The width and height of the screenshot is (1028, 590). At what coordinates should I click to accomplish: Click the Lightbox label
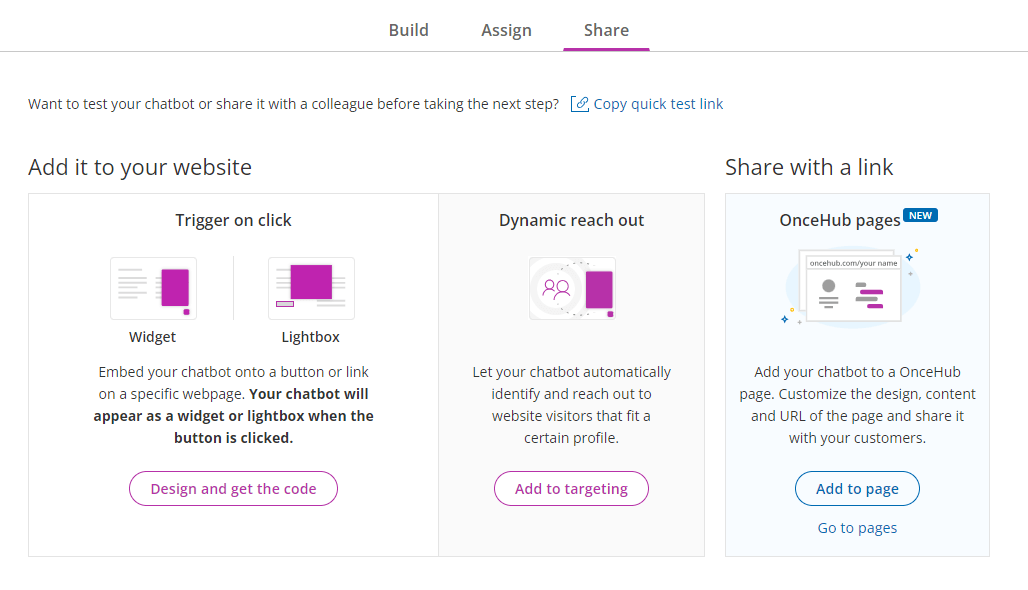311,337
